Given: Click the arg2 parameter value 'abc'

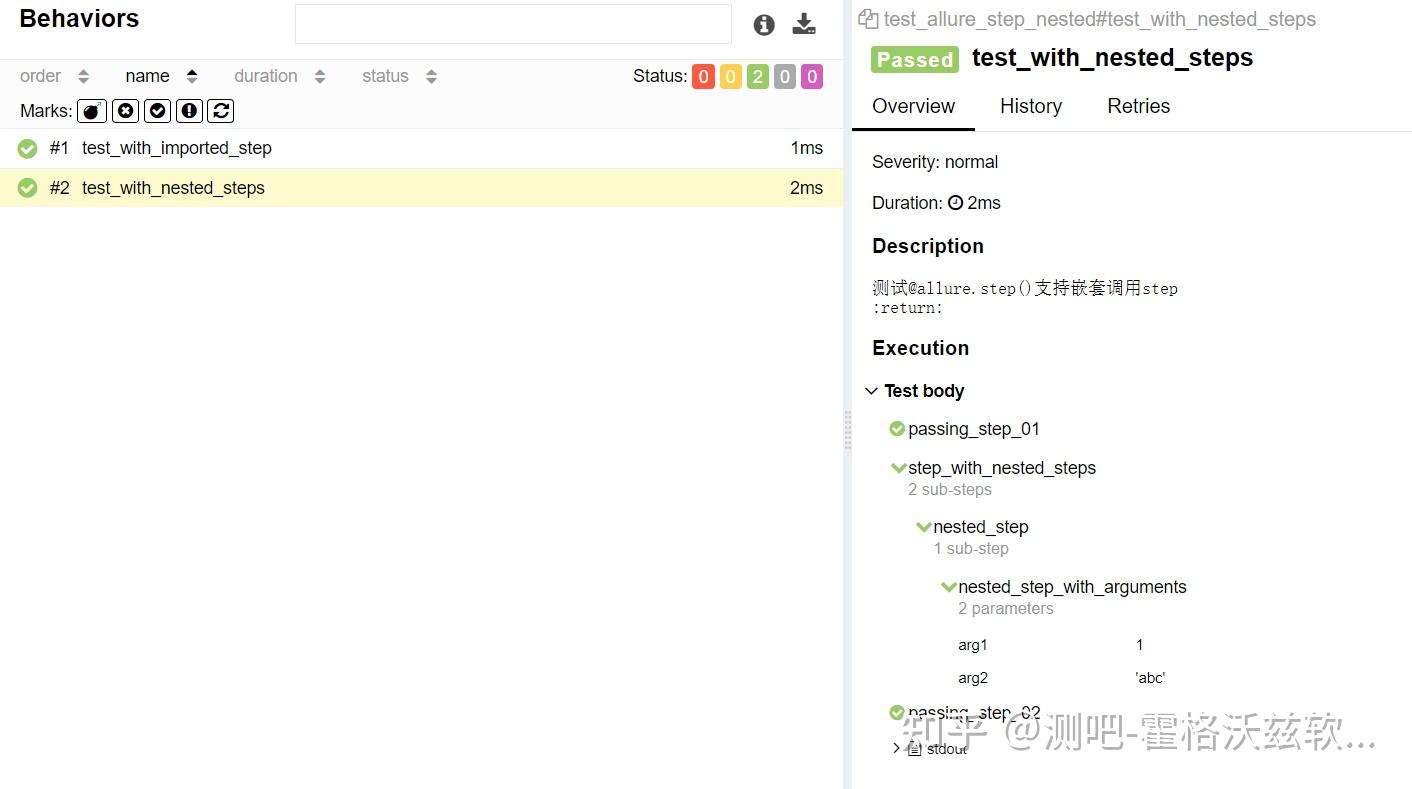Looking at the screenshot, I should point(1150,678).
